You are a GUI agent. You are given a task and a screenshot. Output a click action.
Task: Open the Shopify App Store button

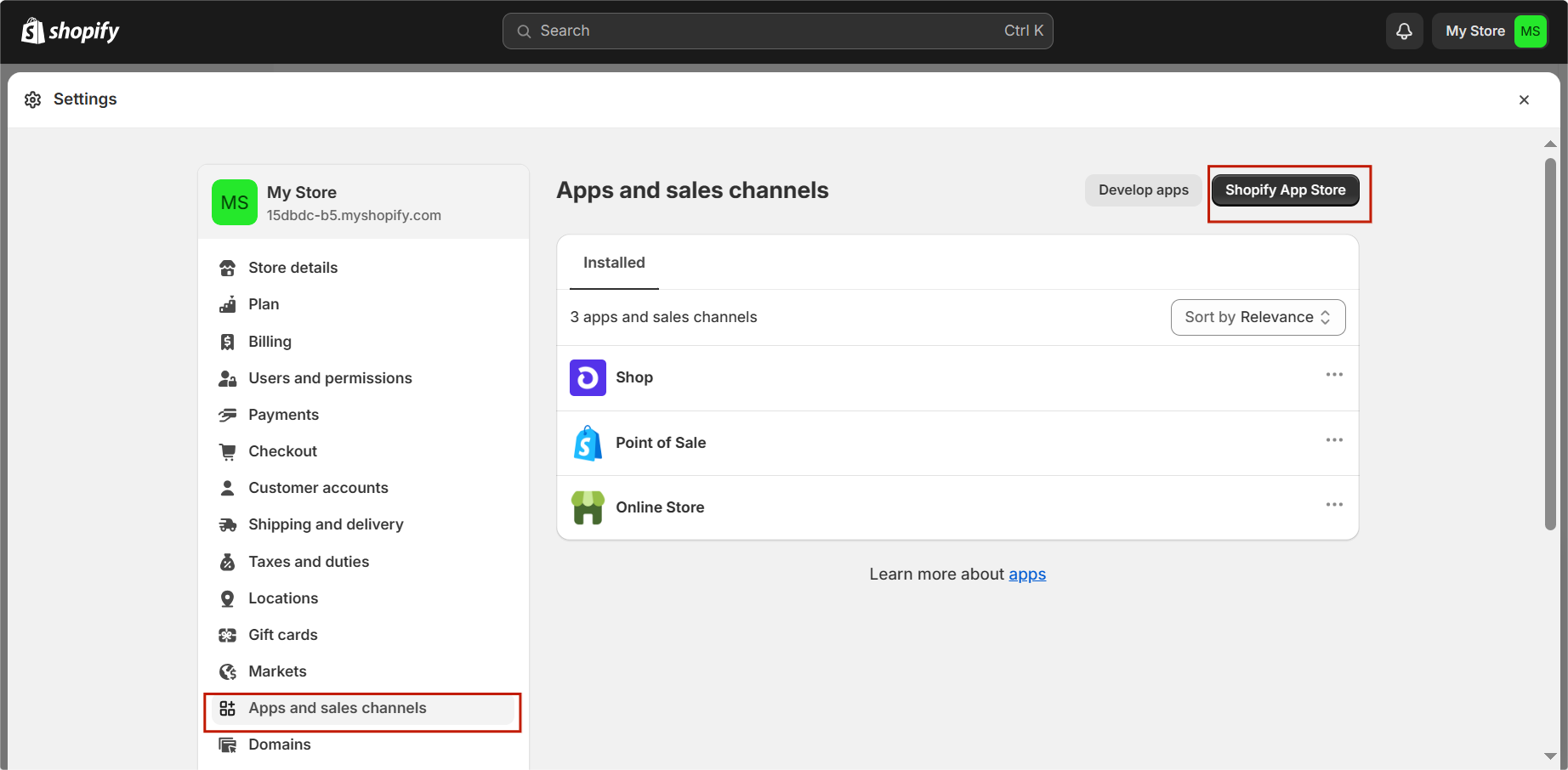(1285, 190)
